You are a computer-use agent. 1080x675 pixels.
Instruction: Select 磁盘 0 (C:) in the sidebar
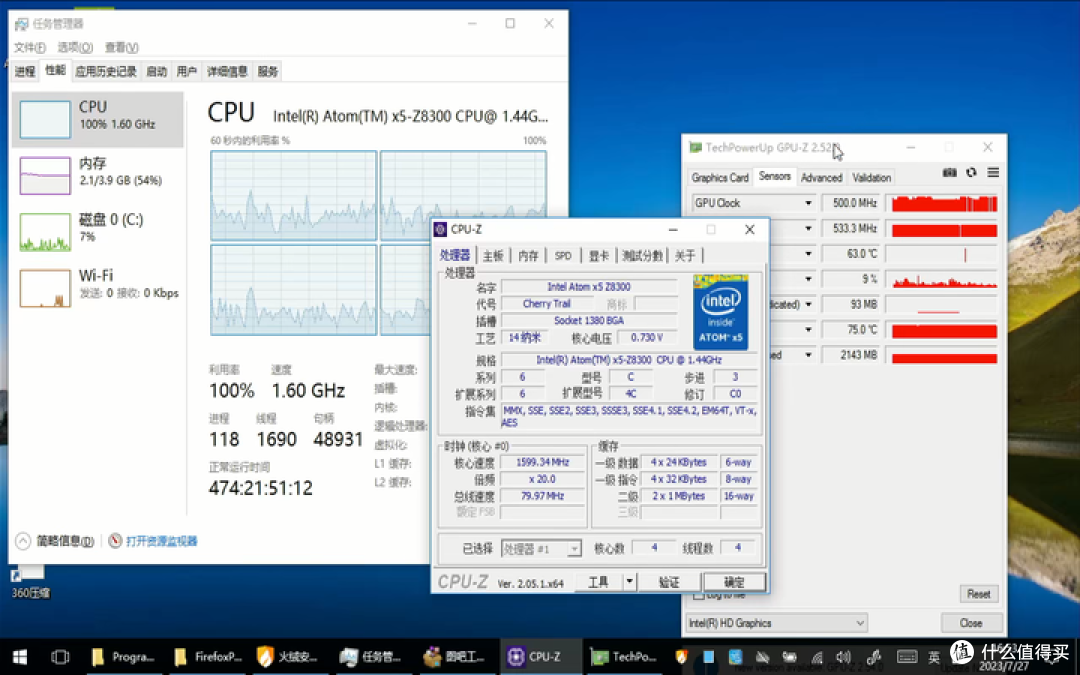pyautogui.click(x=98, y=231)
